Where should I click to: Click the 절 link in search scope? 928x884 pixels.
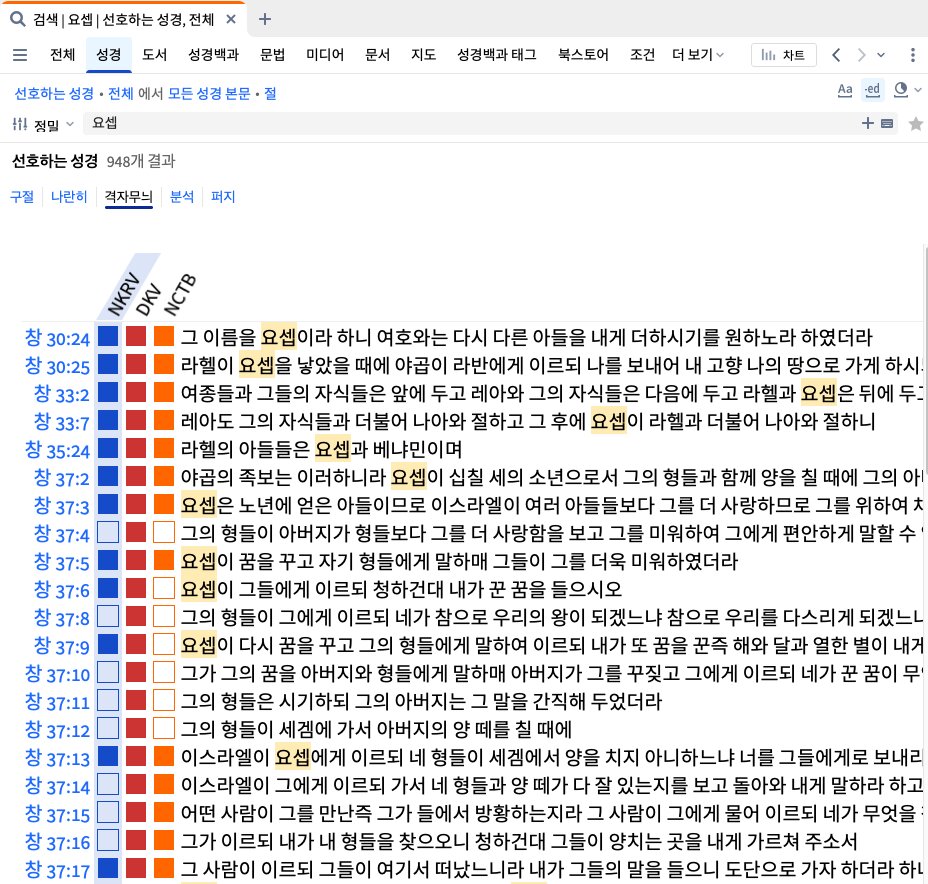point(270,93)
